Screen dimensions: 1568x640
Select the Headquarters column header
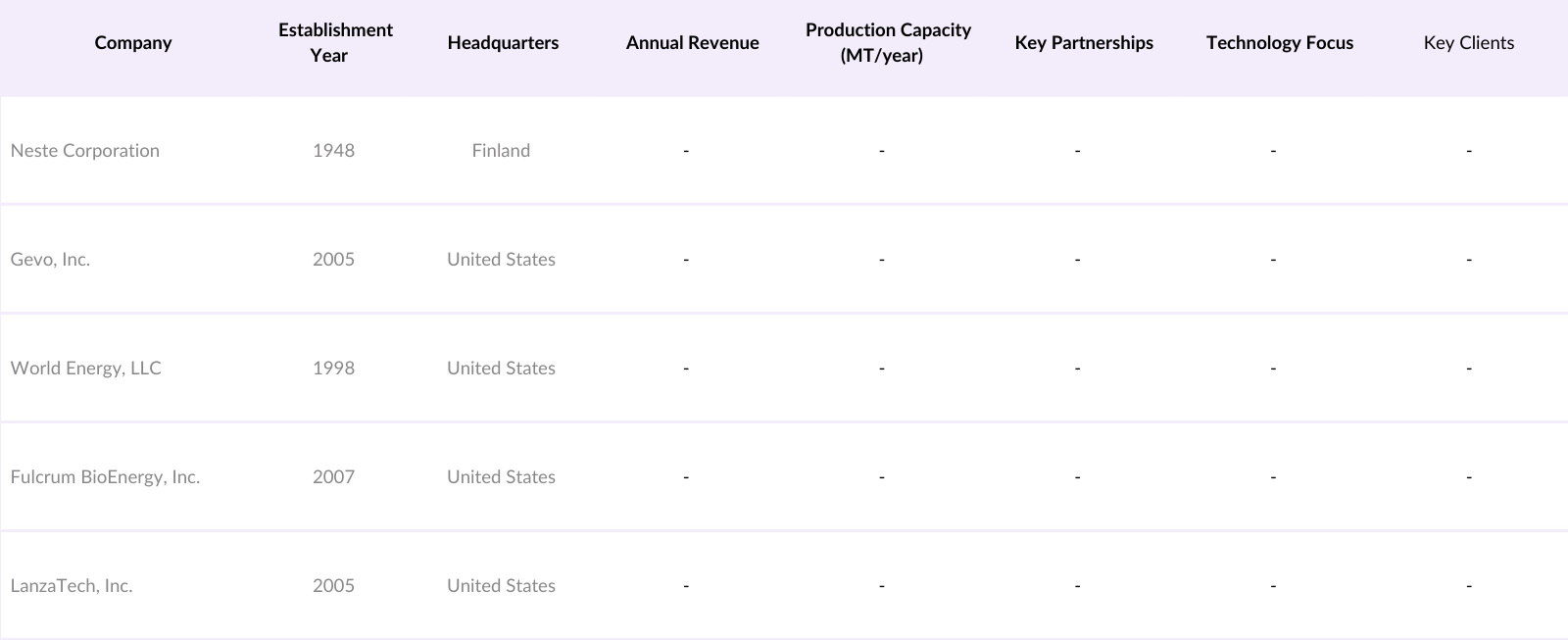(x=503, y=43)
